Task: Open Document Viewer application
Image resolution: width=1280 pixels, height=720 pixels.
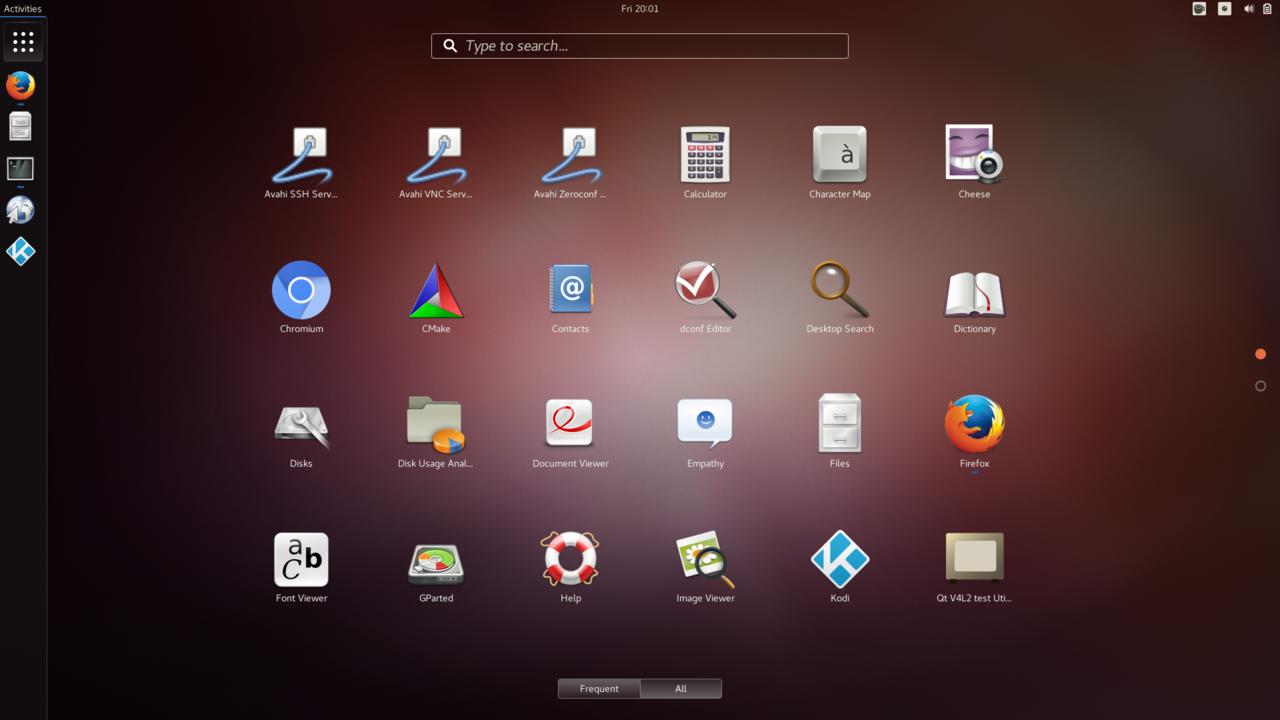Action: pyautogui.click(x=570, y=432)
